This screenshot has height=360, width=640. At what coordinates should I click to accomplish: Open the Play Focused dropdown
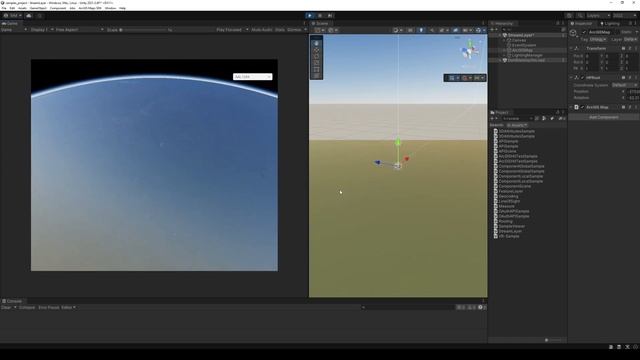point(232,30)
